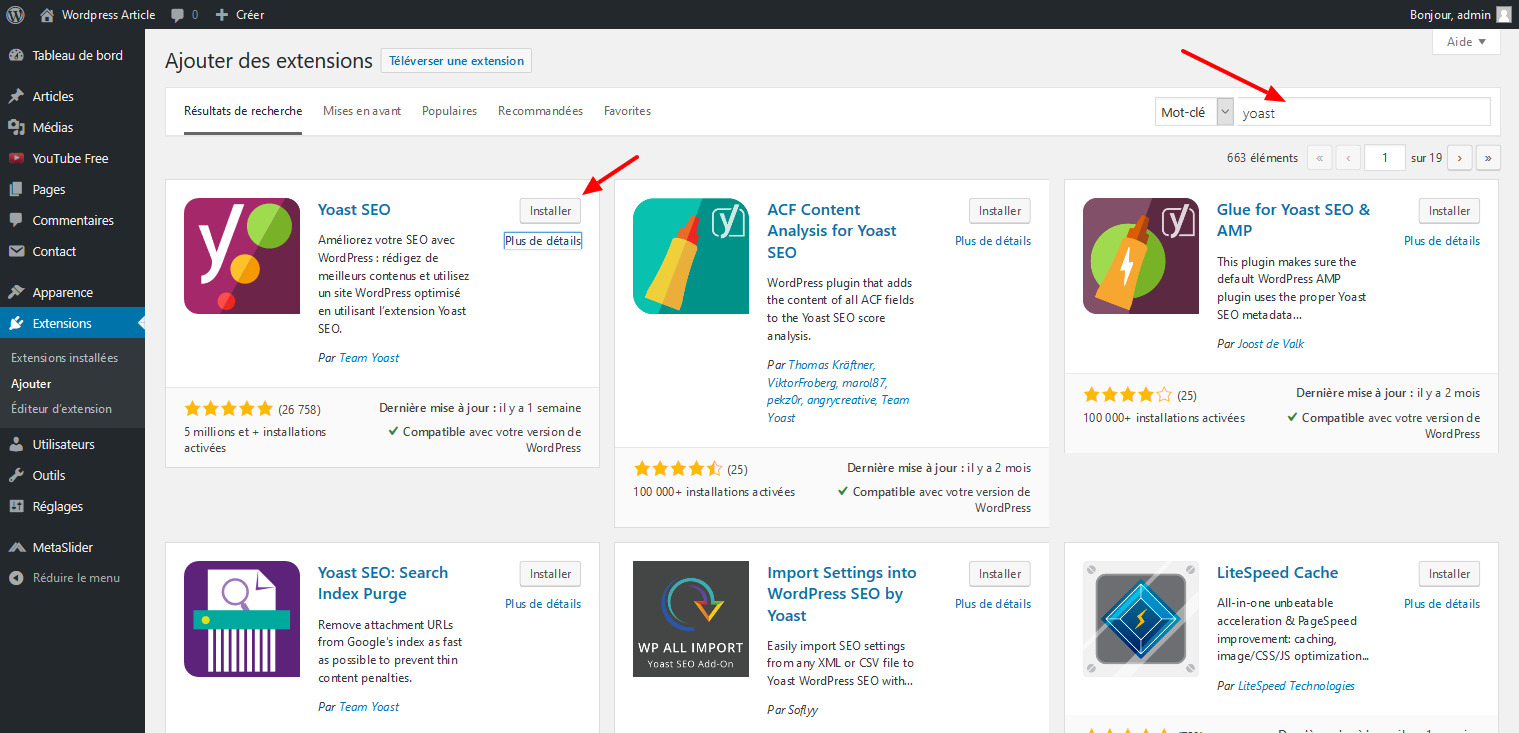Install Yoast SEO: Search Index Purge
This screenshot has height=733, width=1519.
click(550, 574)
